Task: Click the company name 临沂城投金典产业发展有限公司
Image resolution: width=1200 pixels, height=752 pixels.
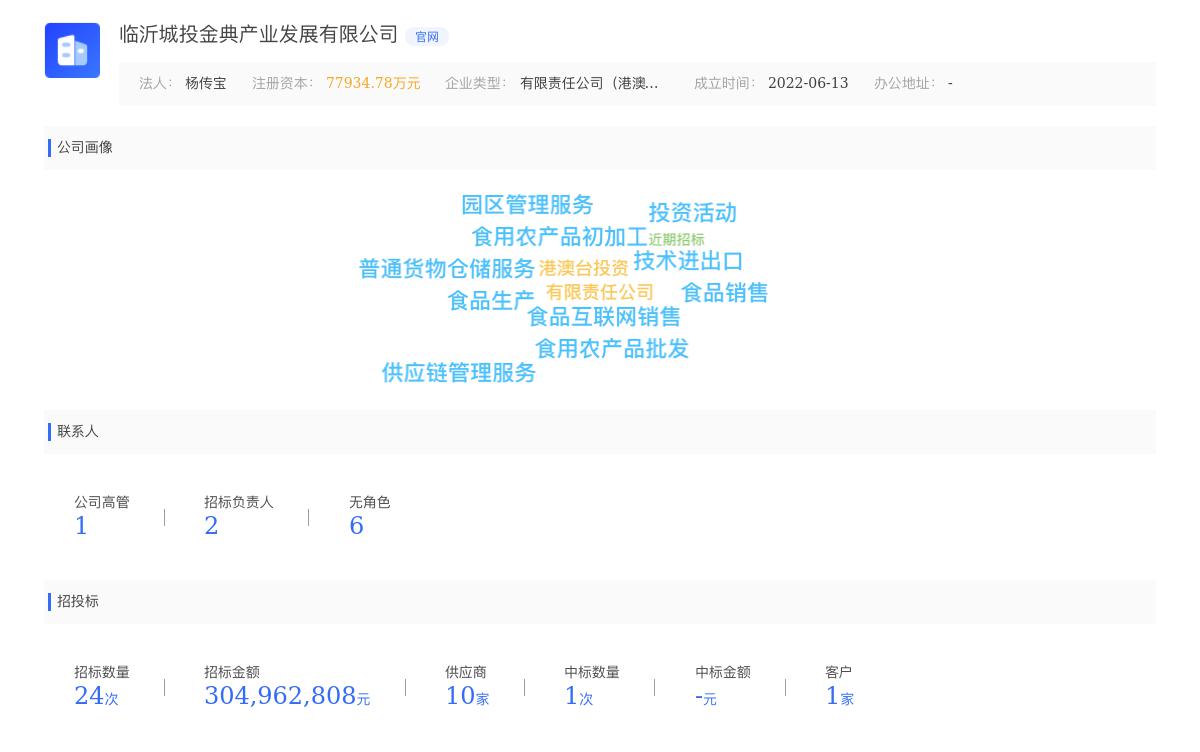Action: (x=259, y=35)
